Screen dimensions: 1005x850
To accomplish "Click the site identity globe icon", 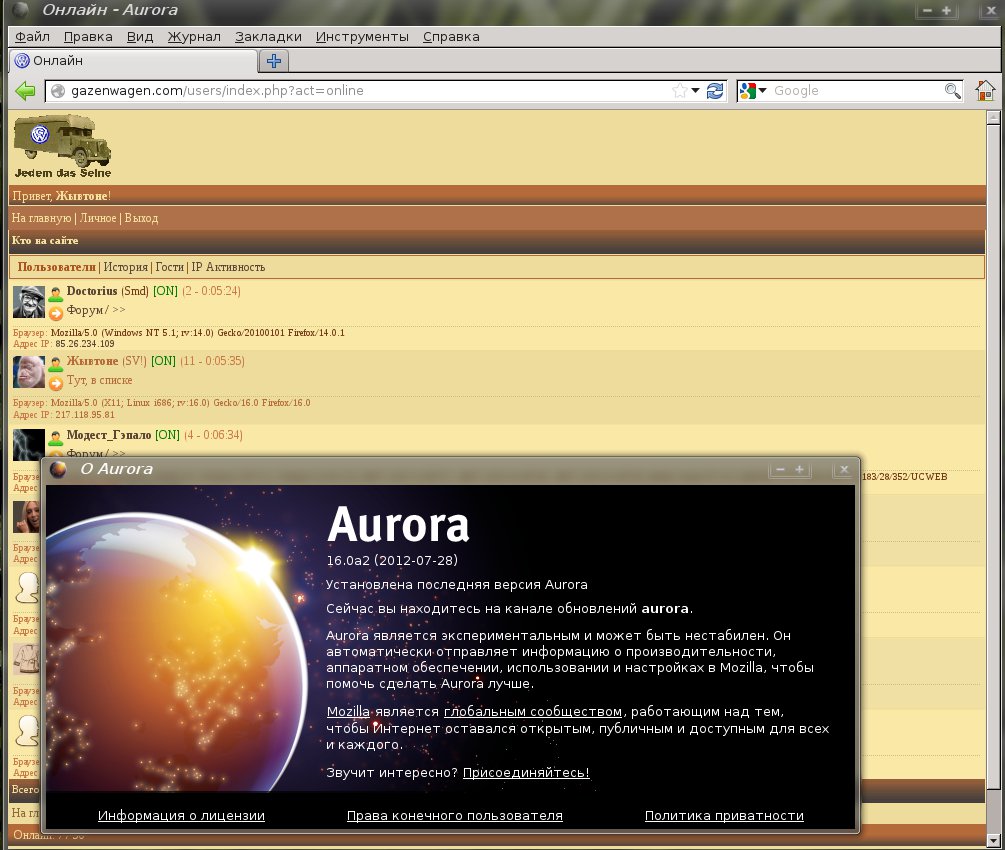I will coord(58,91).
